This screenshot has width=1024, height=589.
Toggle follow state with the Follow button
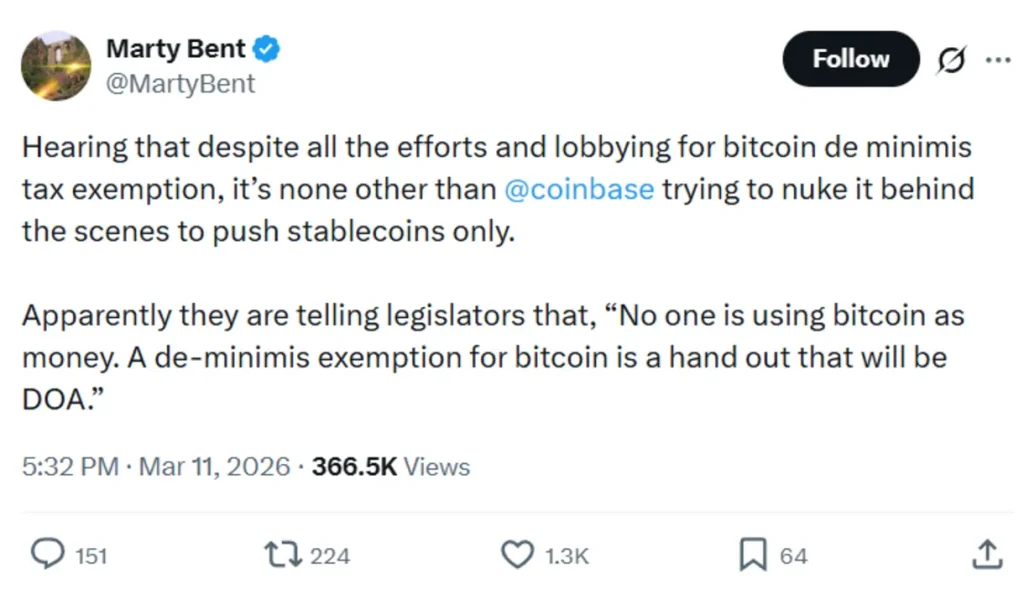(850, 59)
